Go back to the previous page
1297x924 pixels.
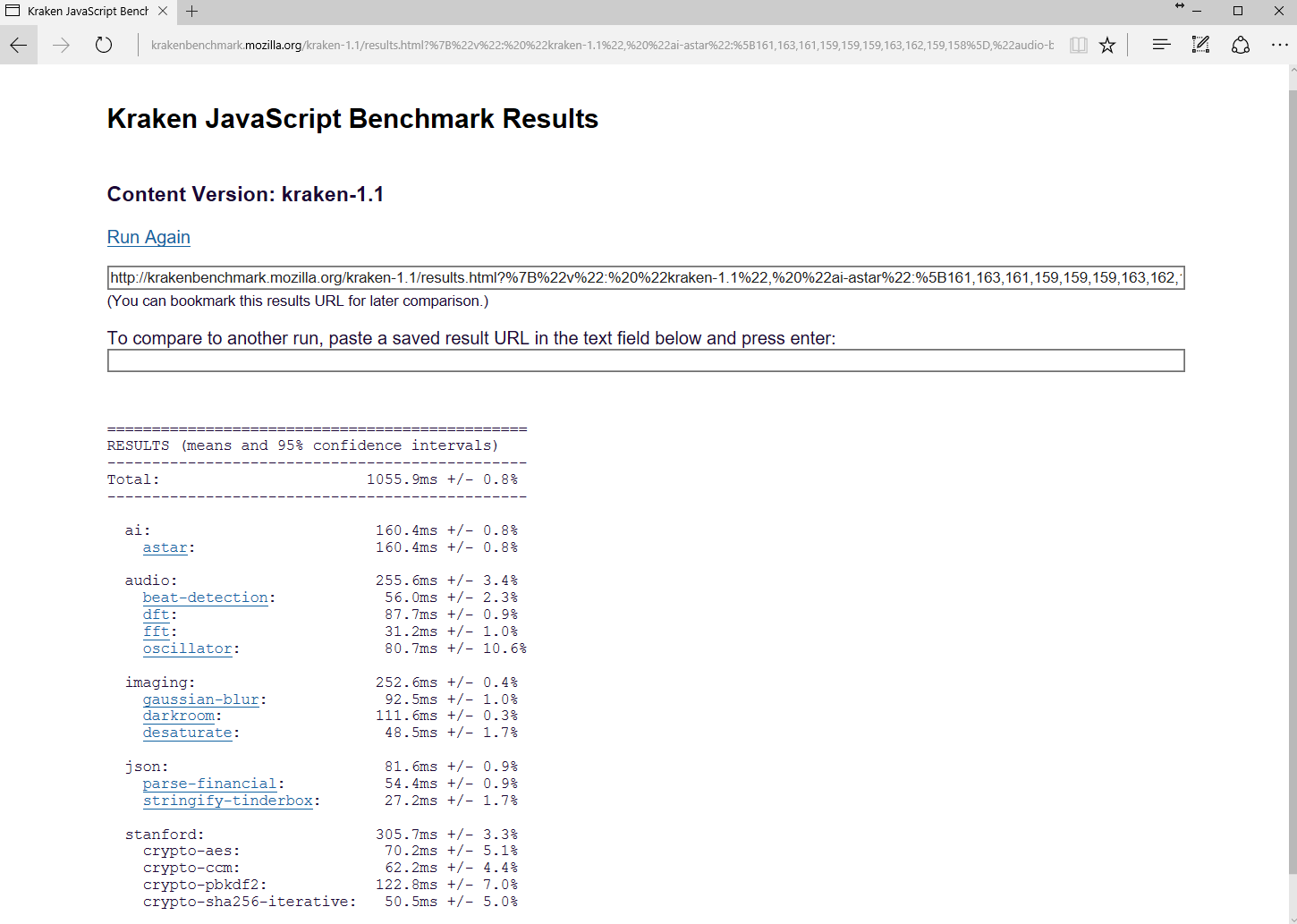coord(19,45)
